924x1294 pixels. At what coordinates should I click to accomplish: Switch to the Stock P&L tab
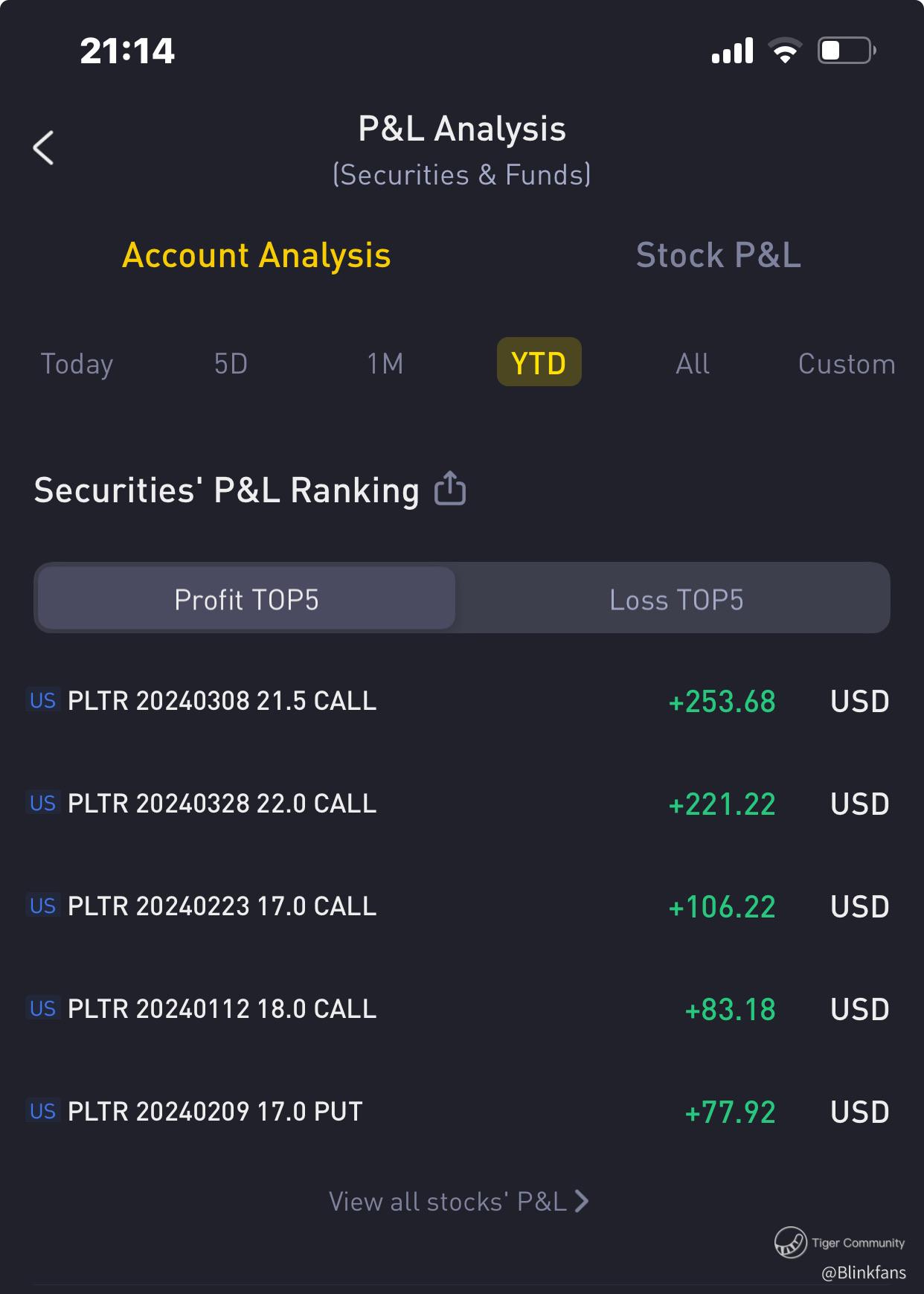[x=718, y=255]
